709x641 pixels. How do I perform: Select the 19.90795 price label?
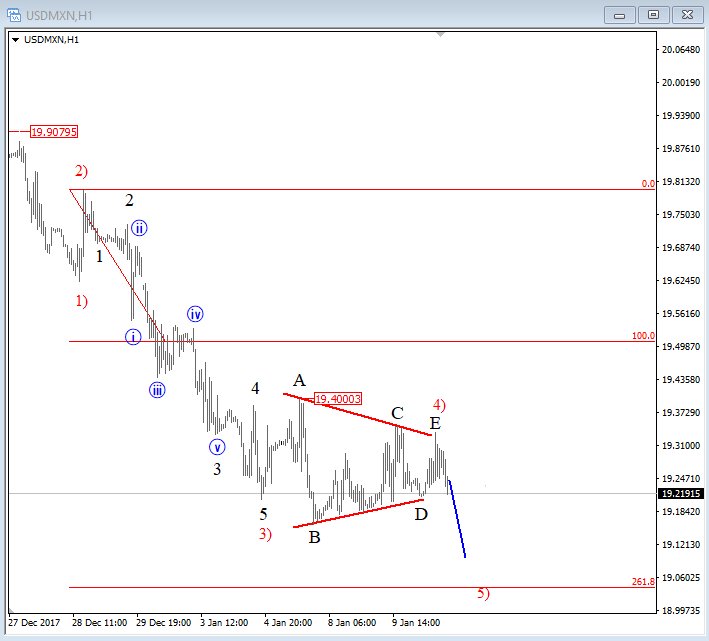pos(54,132)
